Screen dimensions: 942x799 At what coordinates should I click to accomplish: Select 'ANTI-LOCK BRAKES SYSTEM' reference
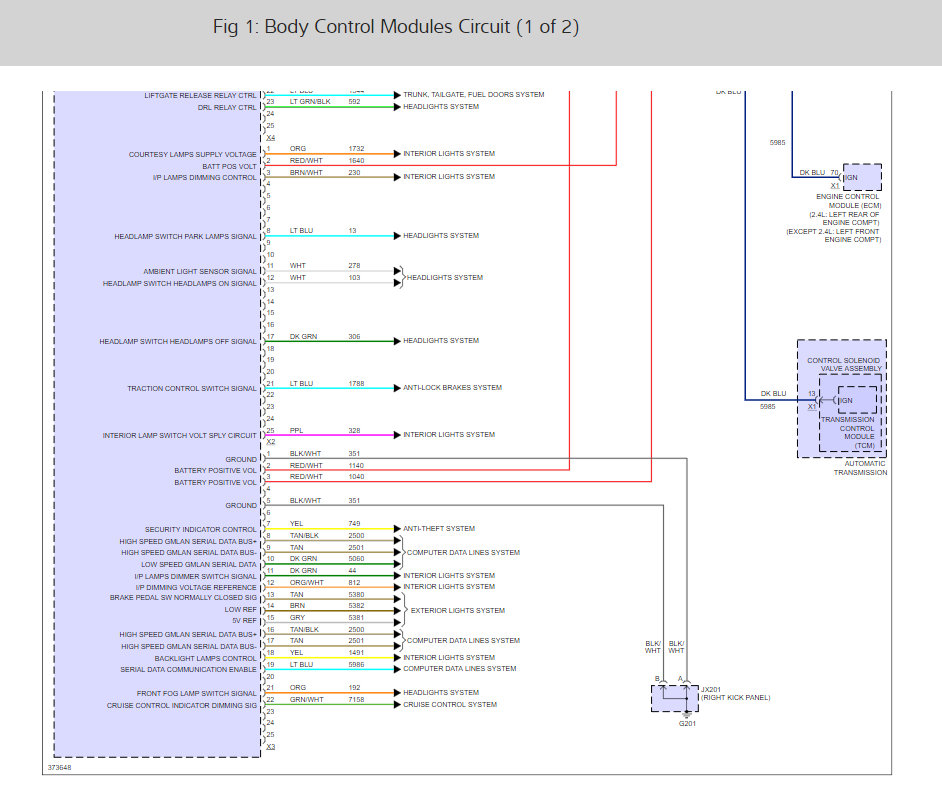coord(452,388)
